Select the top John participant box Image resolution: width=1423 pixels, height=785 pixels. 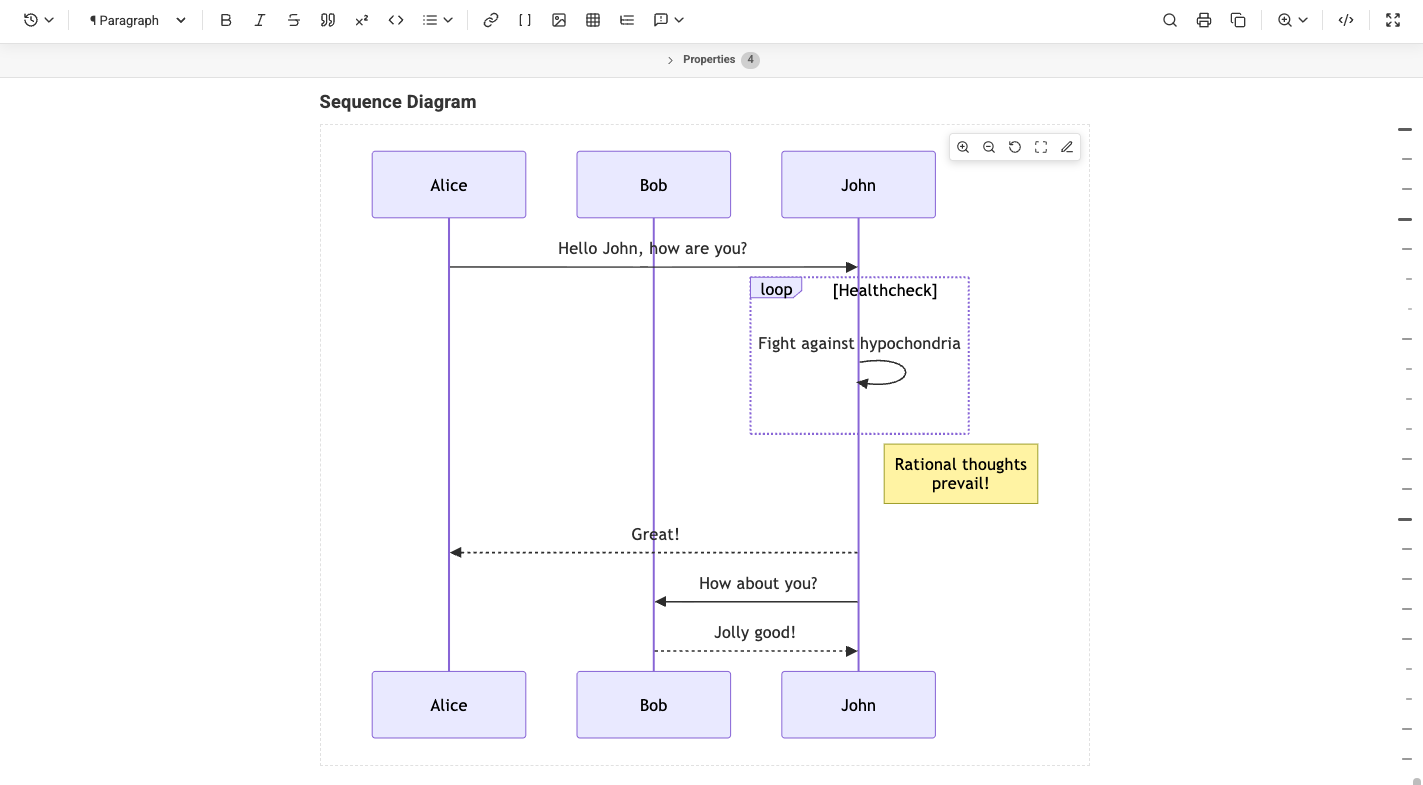click(x=858, y=185)
